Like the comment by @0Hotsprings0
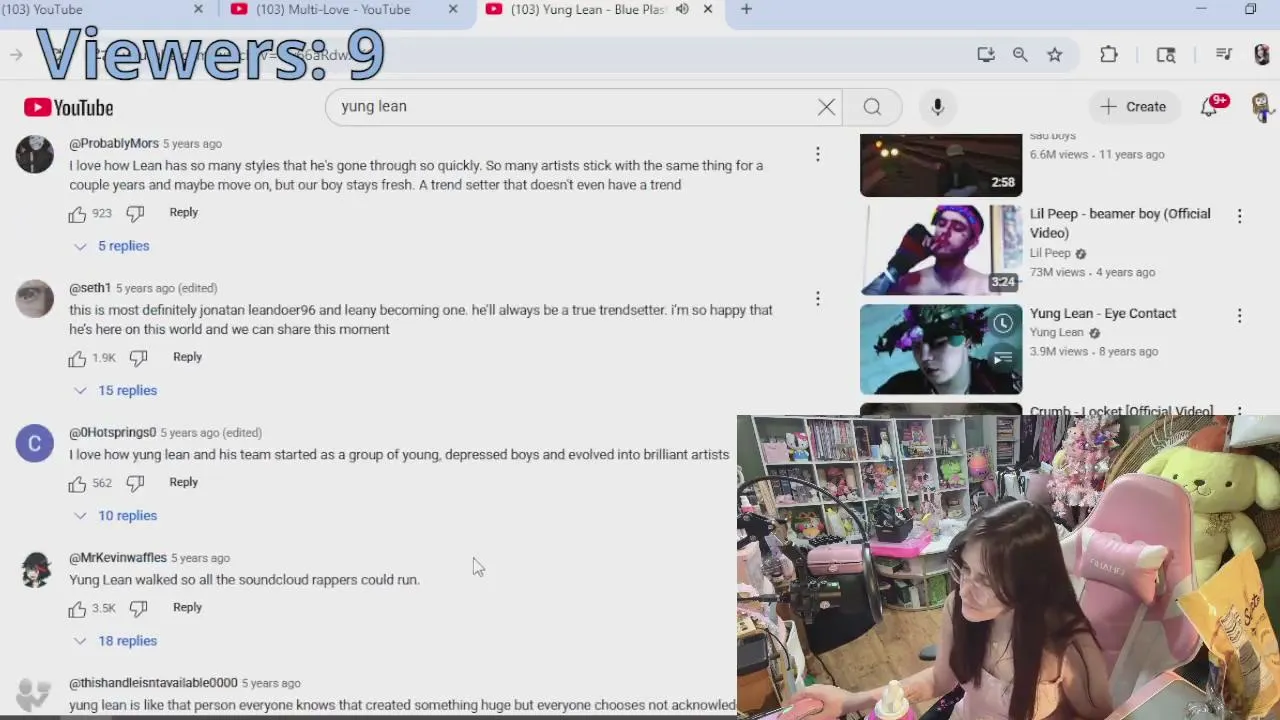 [x=78, y=484]
